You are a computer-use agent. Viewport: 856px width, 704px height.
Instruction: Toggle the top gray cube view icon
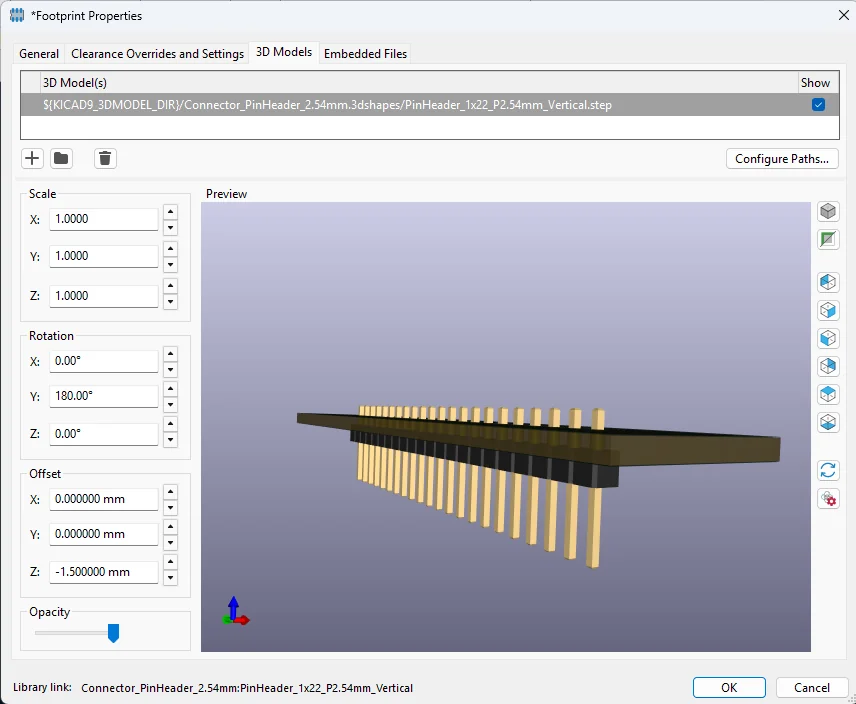828,211
